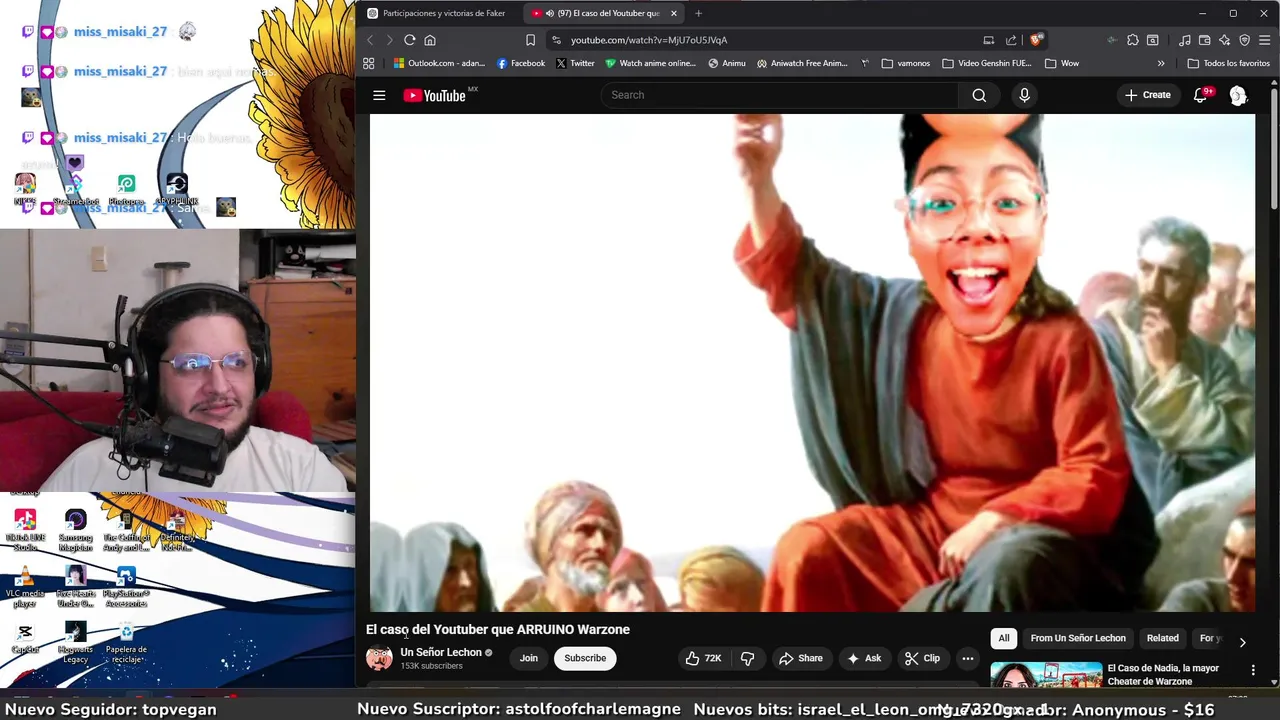Open the Create dropdown on YouTube

[x=1147, y=95]
